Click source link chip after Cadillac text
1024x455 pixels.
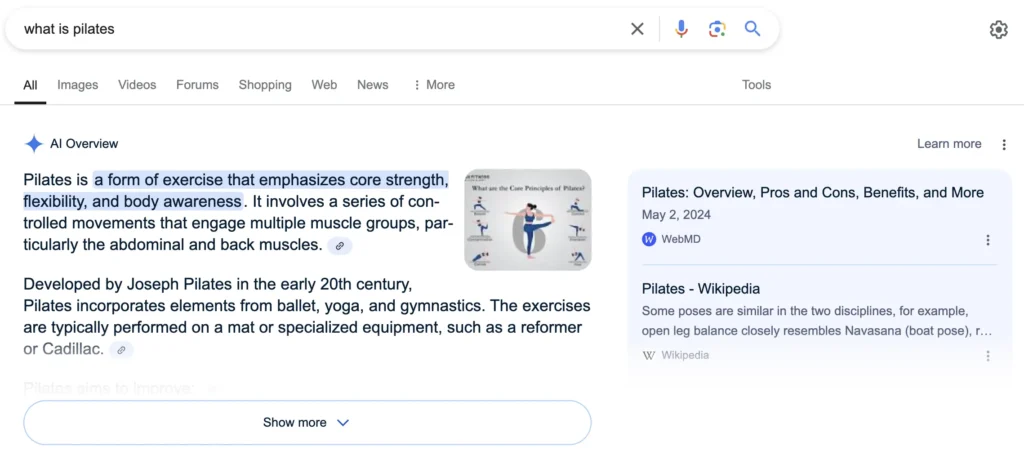tap(121, 350)
